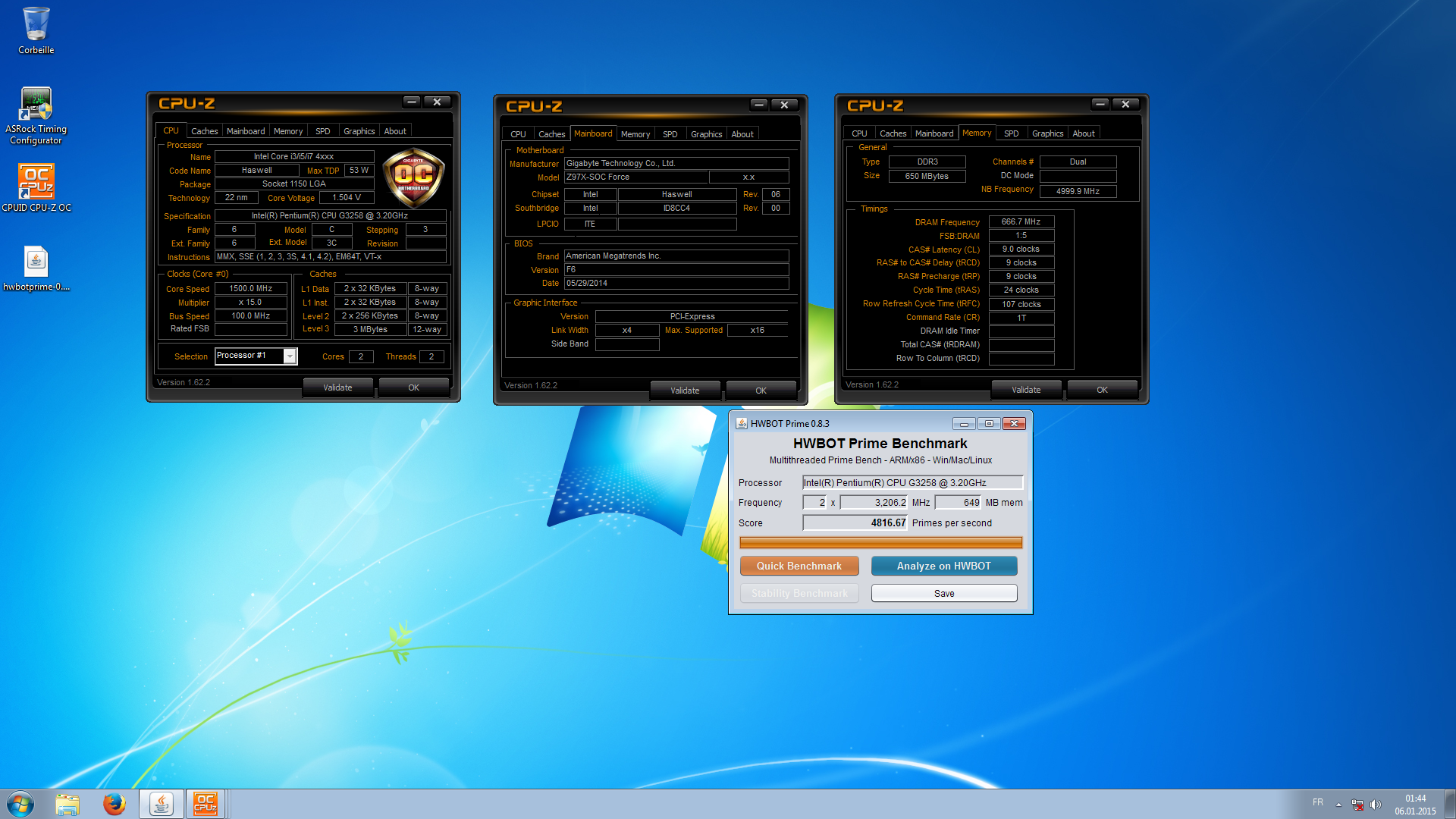1456x819 pixels.
Task: Minimize the left CPU-Z window
Action: click(x=412, y=102)
